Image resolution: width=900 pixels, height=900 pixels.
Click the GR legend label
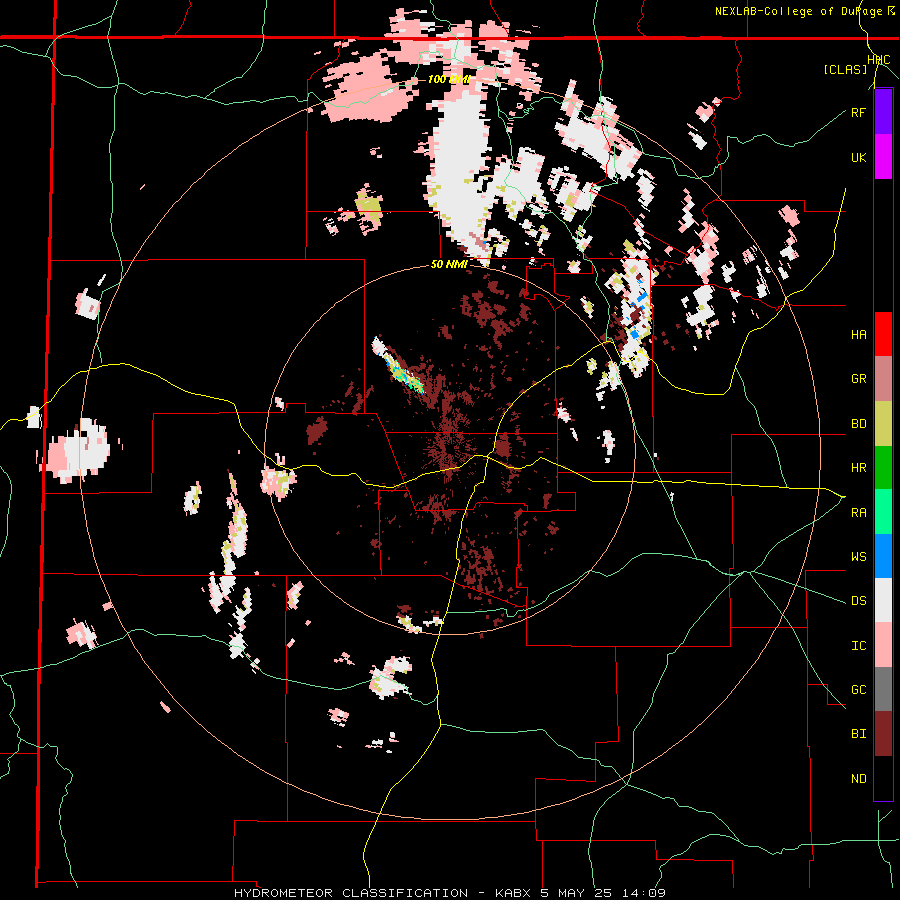coord(858,379)
